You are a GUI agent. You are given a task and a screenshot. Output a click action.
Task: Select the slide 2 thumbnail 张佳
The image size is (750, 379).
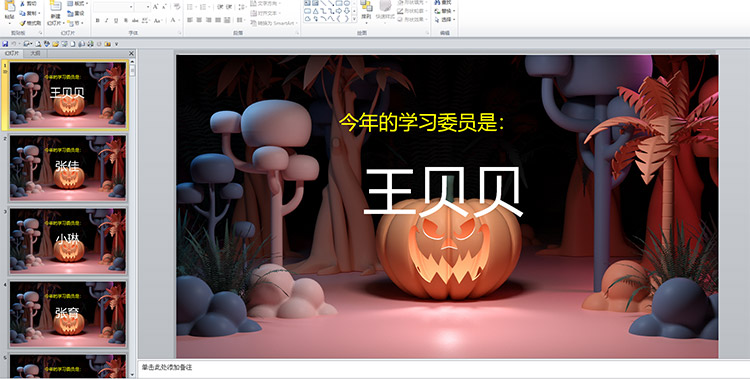(68, 168)
